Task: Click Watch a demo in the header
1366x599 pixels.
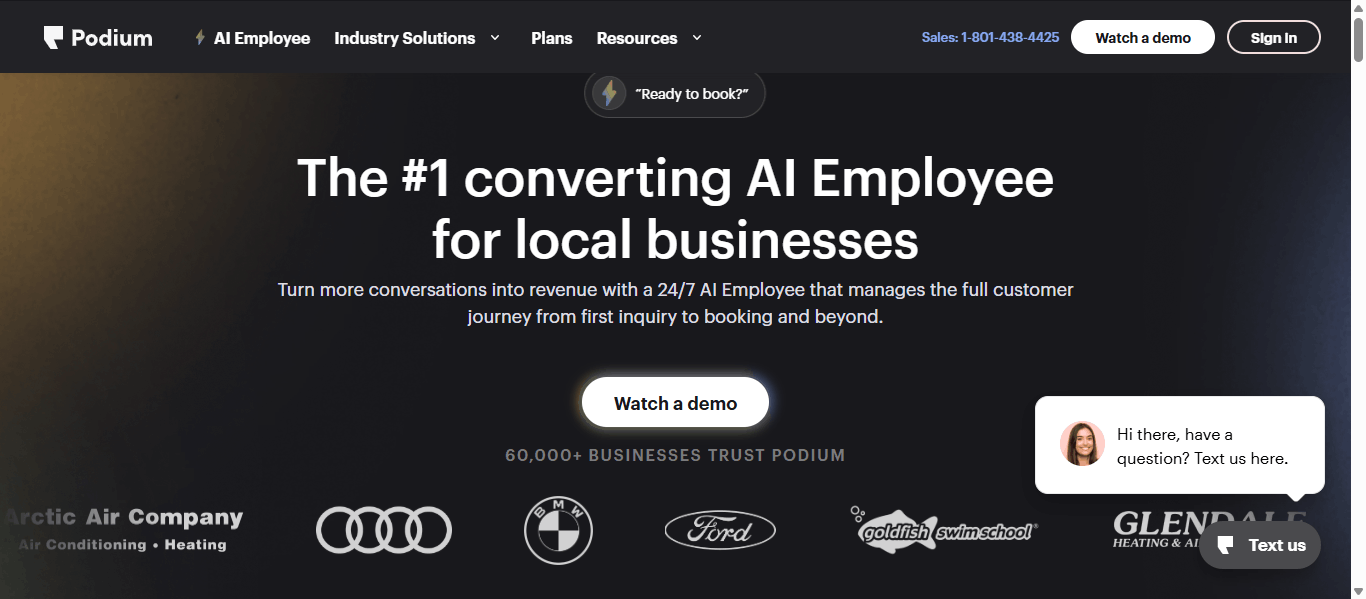Action: coord(1143,37)
